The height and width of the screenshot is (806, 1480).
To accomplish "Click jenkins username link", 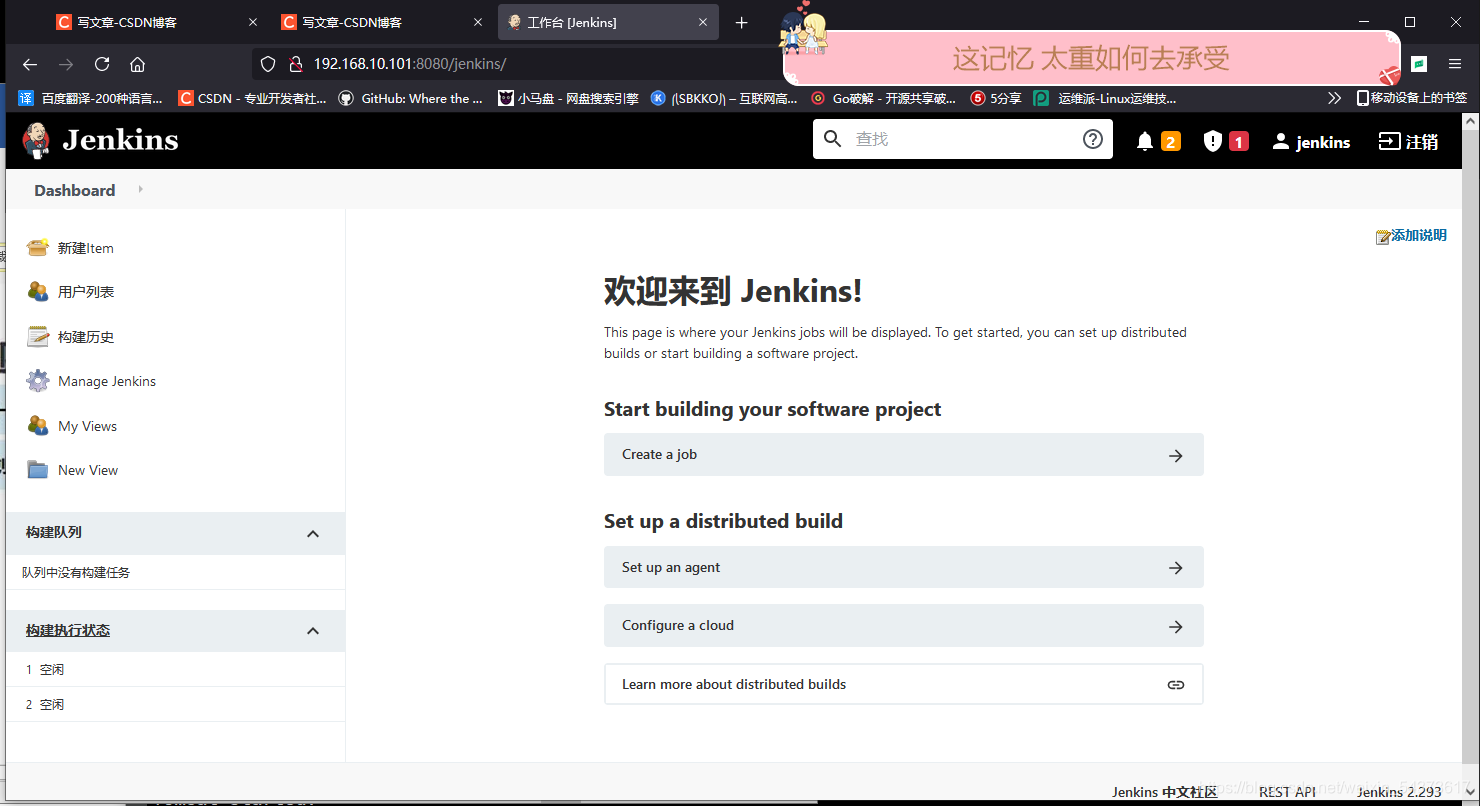I will (x=1323, y=142).
